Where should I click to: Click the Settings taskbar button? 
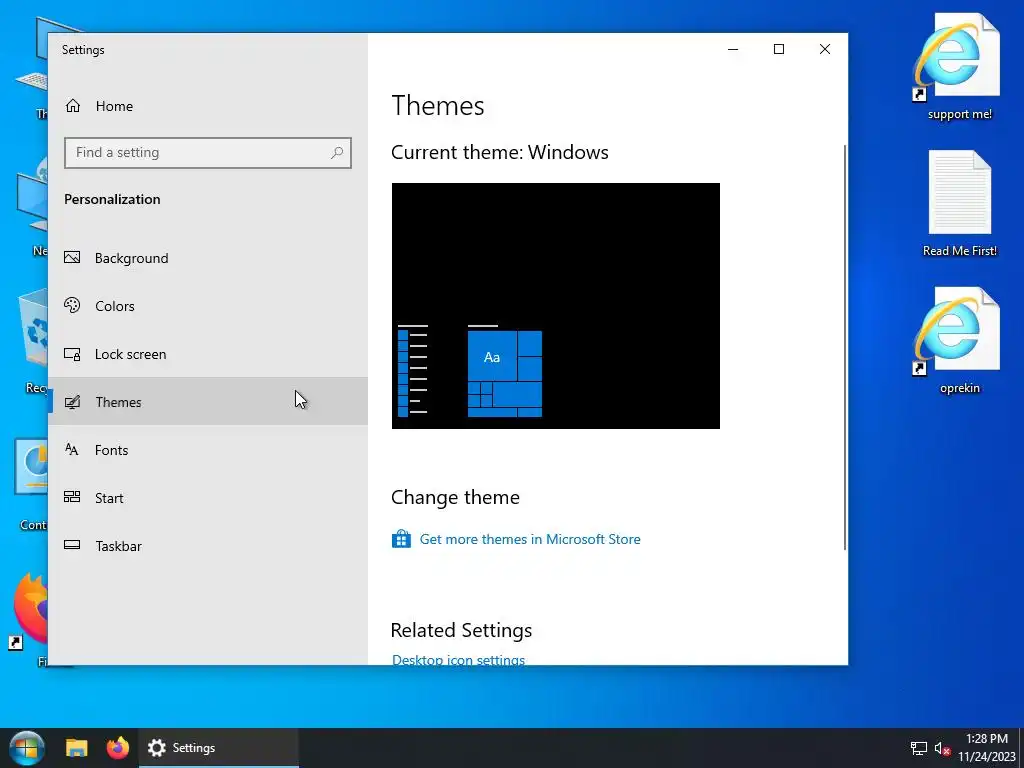click(218, 748)
